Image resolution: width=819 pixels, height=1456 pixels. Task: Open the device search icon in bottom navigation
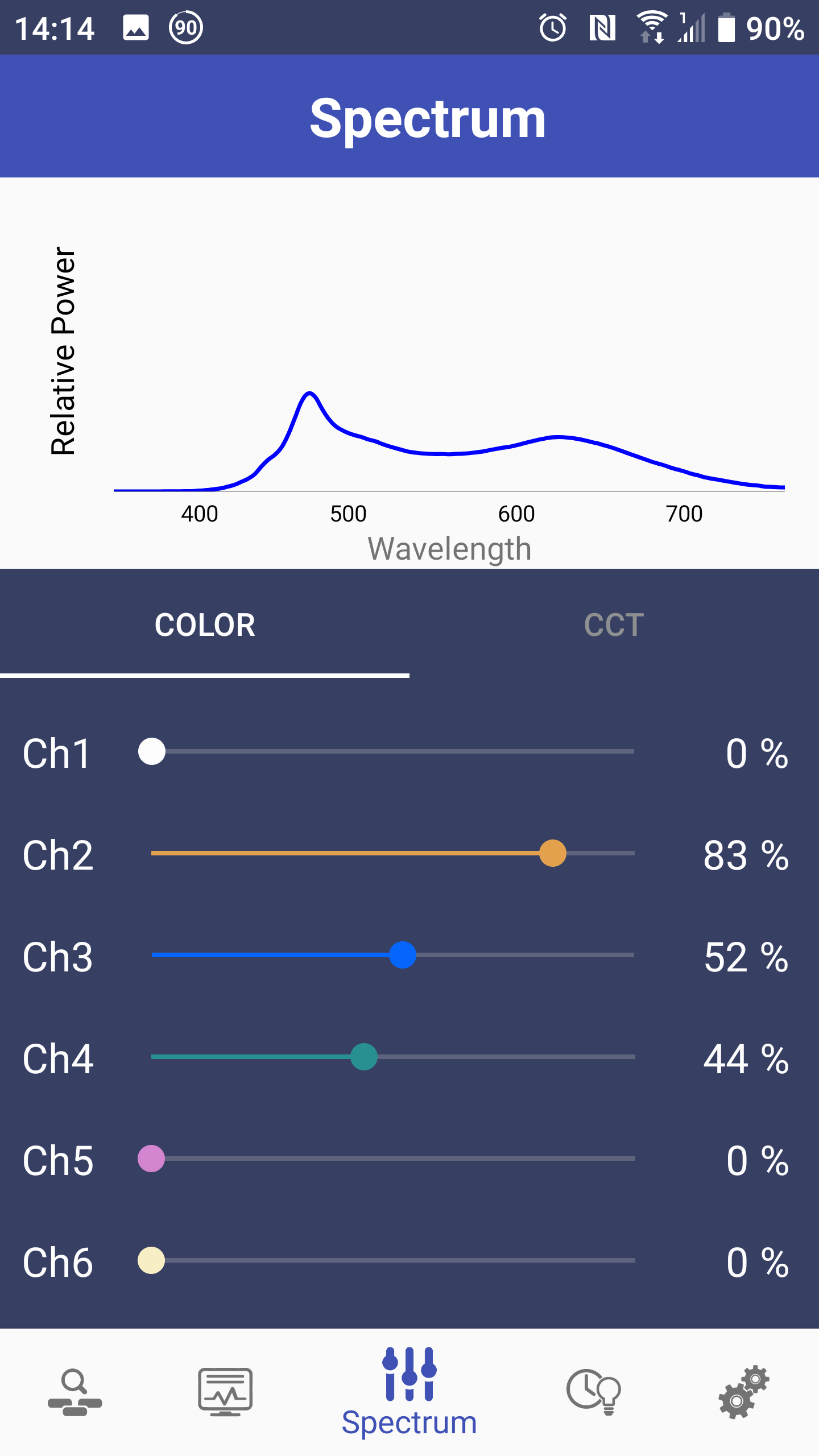75,1391
